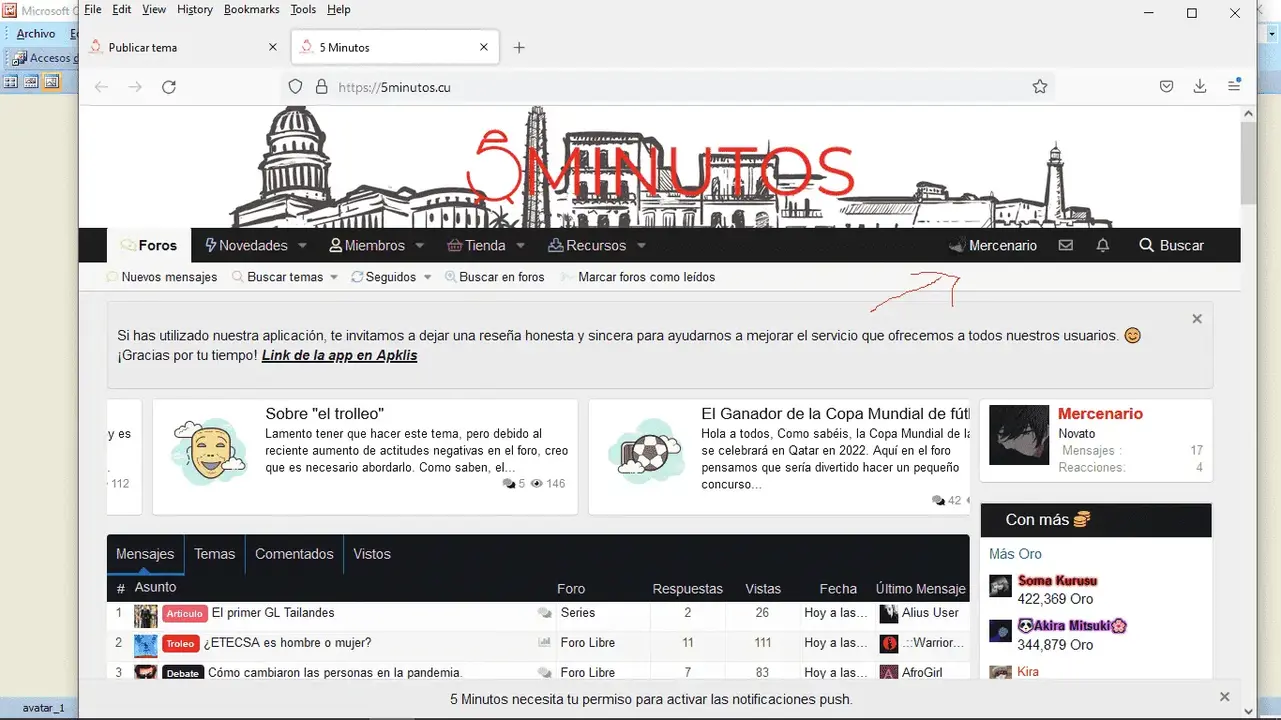The height and width of the screenshot is (720, 1281).
Task: Click the padlock site info icon
Action: [x=321, y=87]
